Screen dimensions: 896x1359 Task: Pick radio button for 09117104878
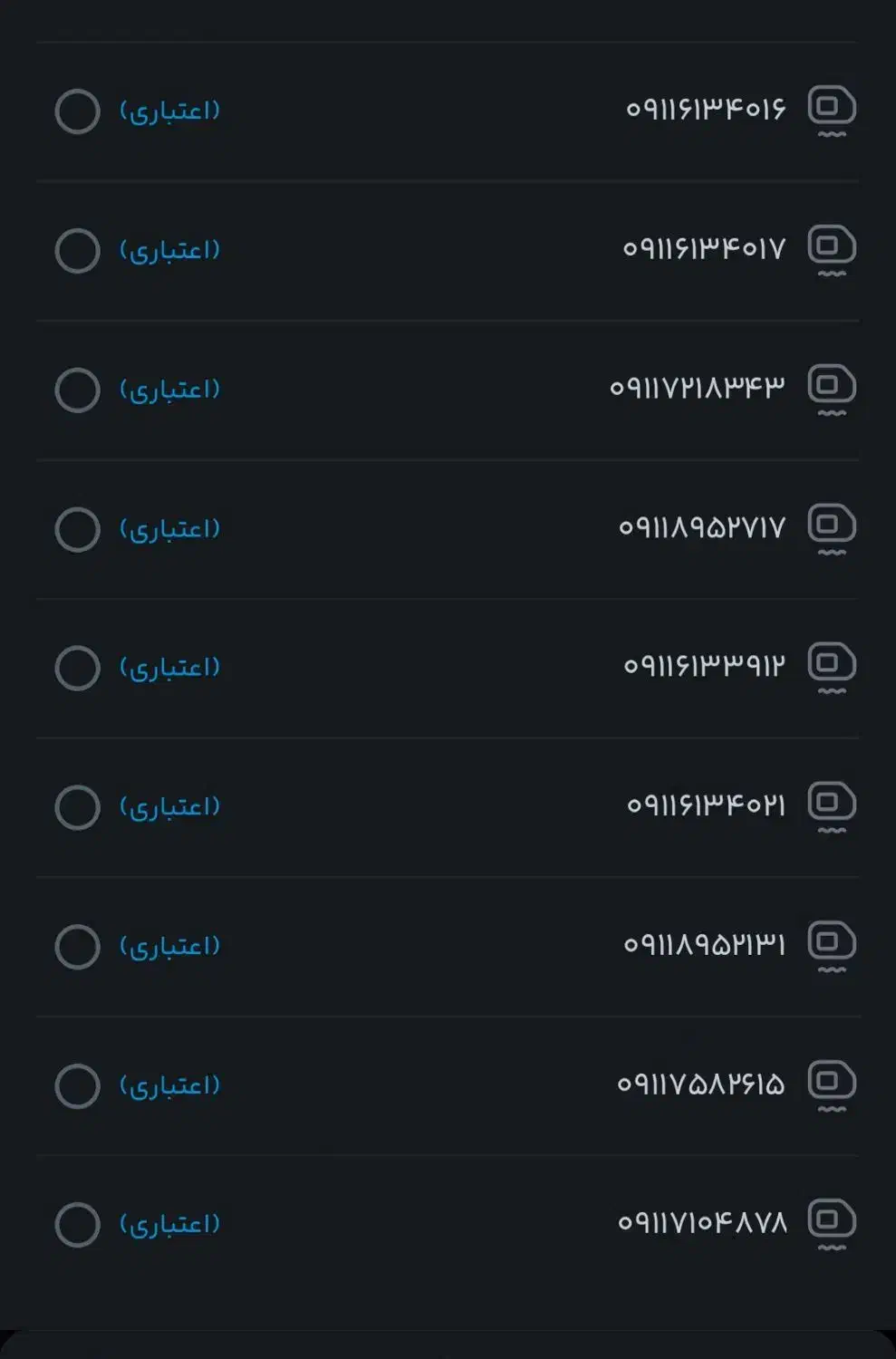click(x=77, y=1225)
